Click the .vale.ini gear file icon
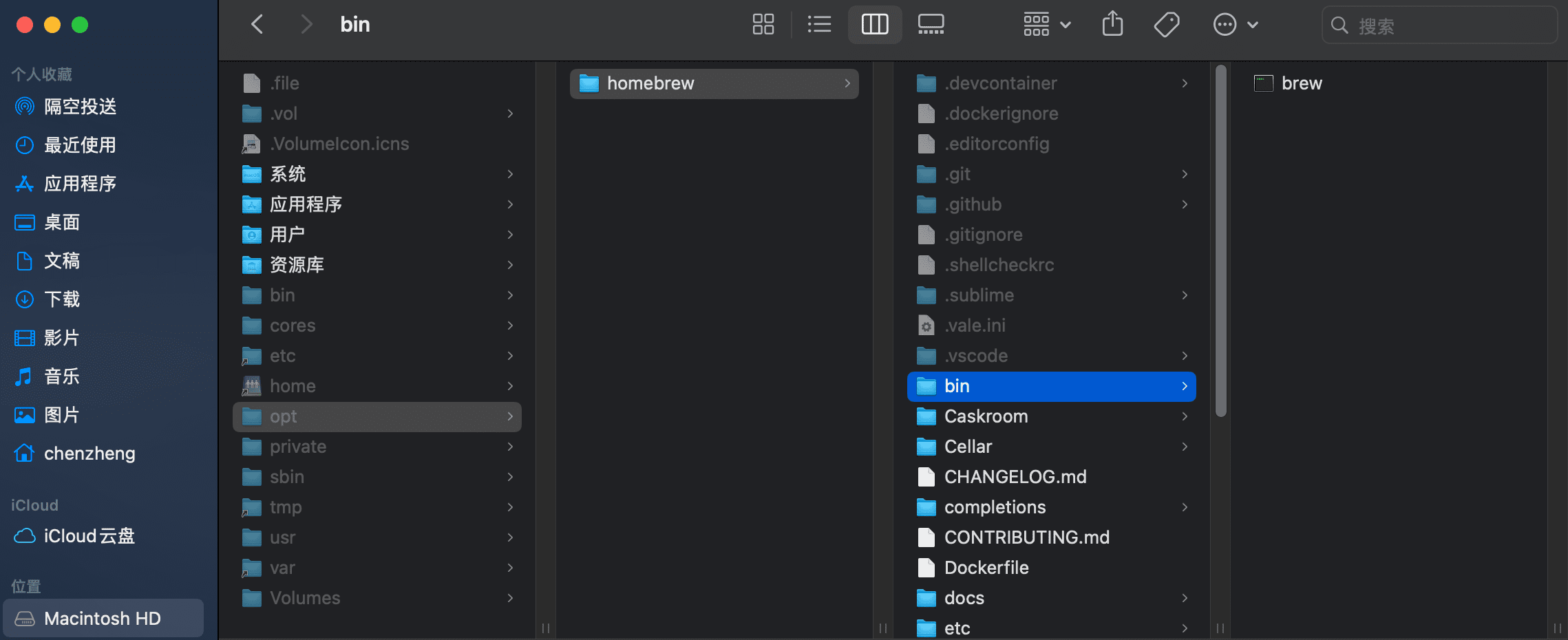This screenshot has width=1568, height=640. coord(926,326)
